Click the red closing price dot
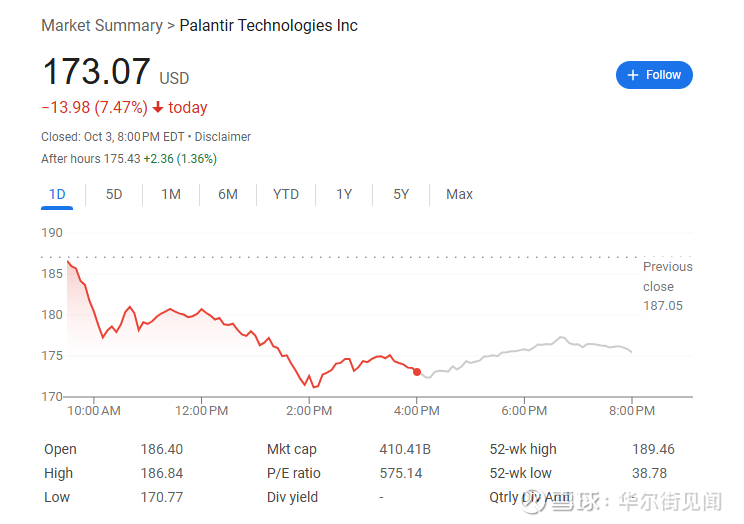 coord(417,371)
